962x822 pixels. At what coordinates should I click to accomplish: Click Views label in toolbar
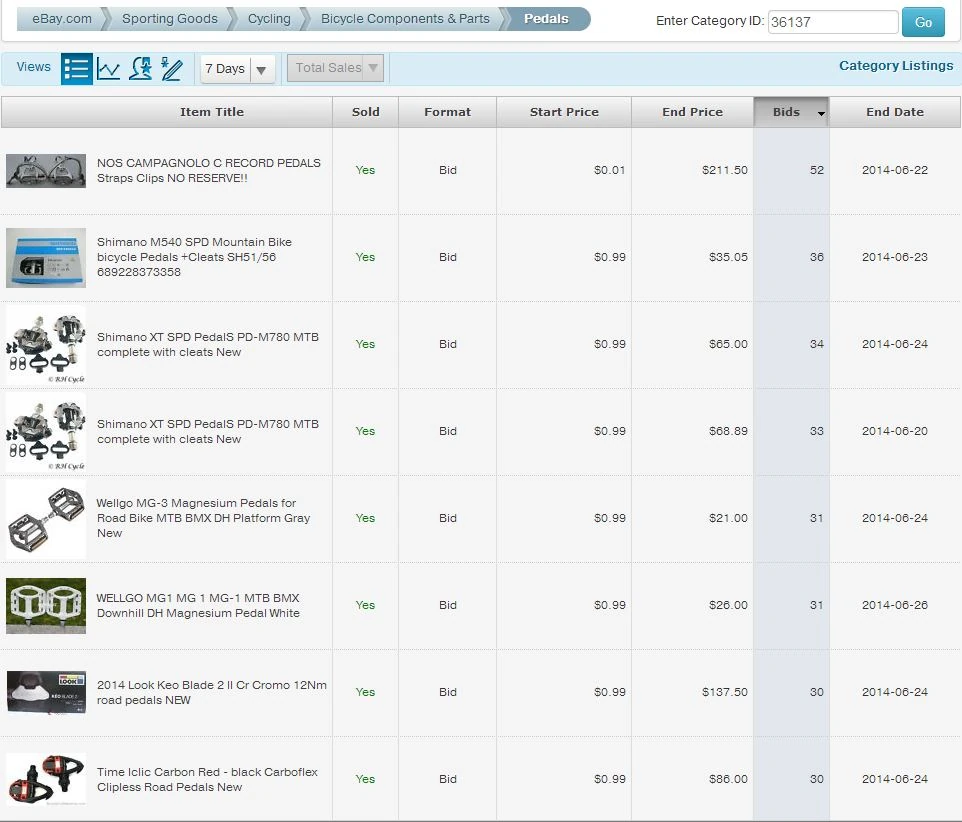pos(34,67)
